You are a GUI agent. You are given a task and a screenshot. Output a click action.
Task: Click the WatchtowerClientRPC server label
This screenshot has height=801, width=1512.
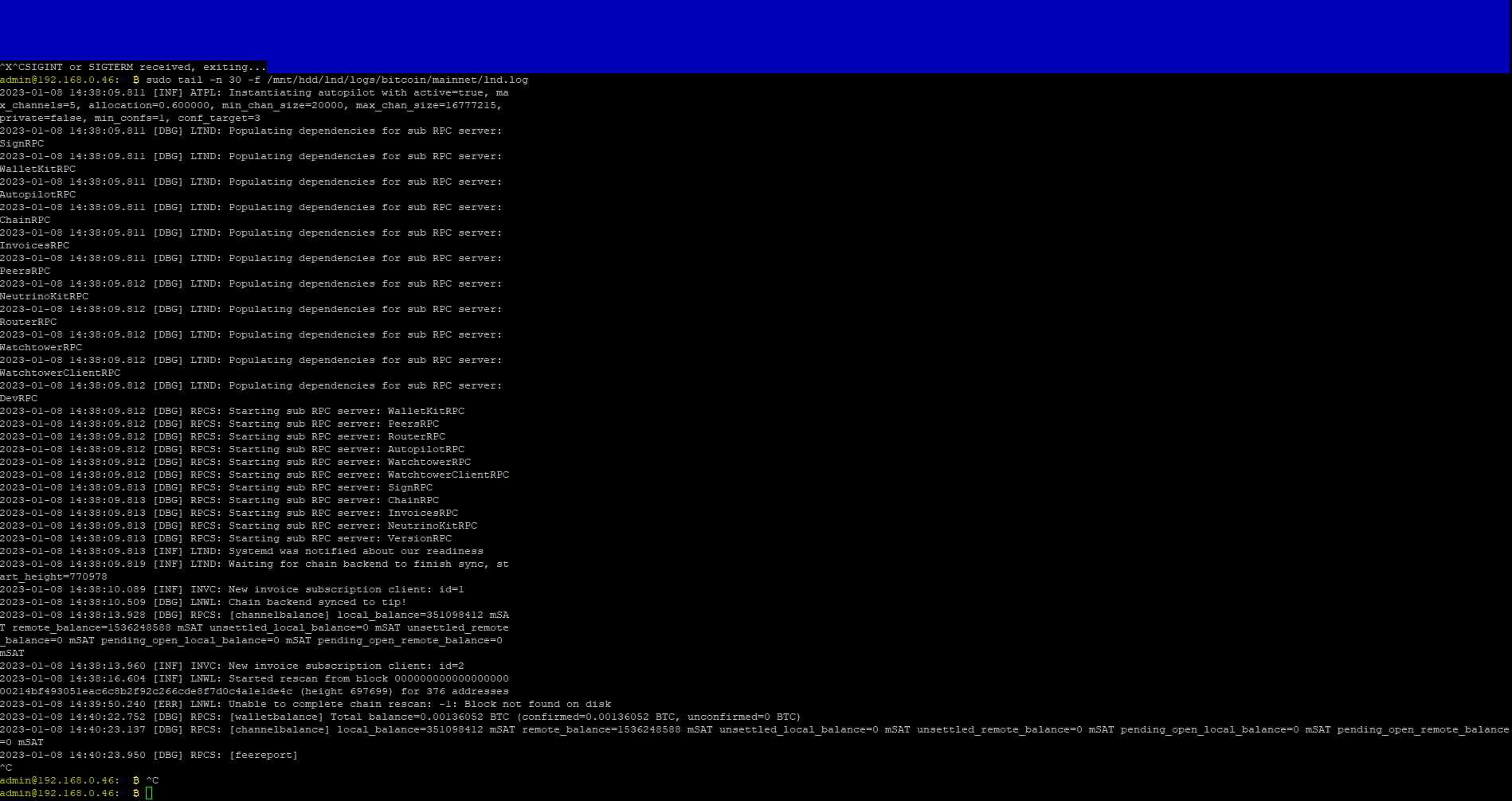tap(60, 373)
